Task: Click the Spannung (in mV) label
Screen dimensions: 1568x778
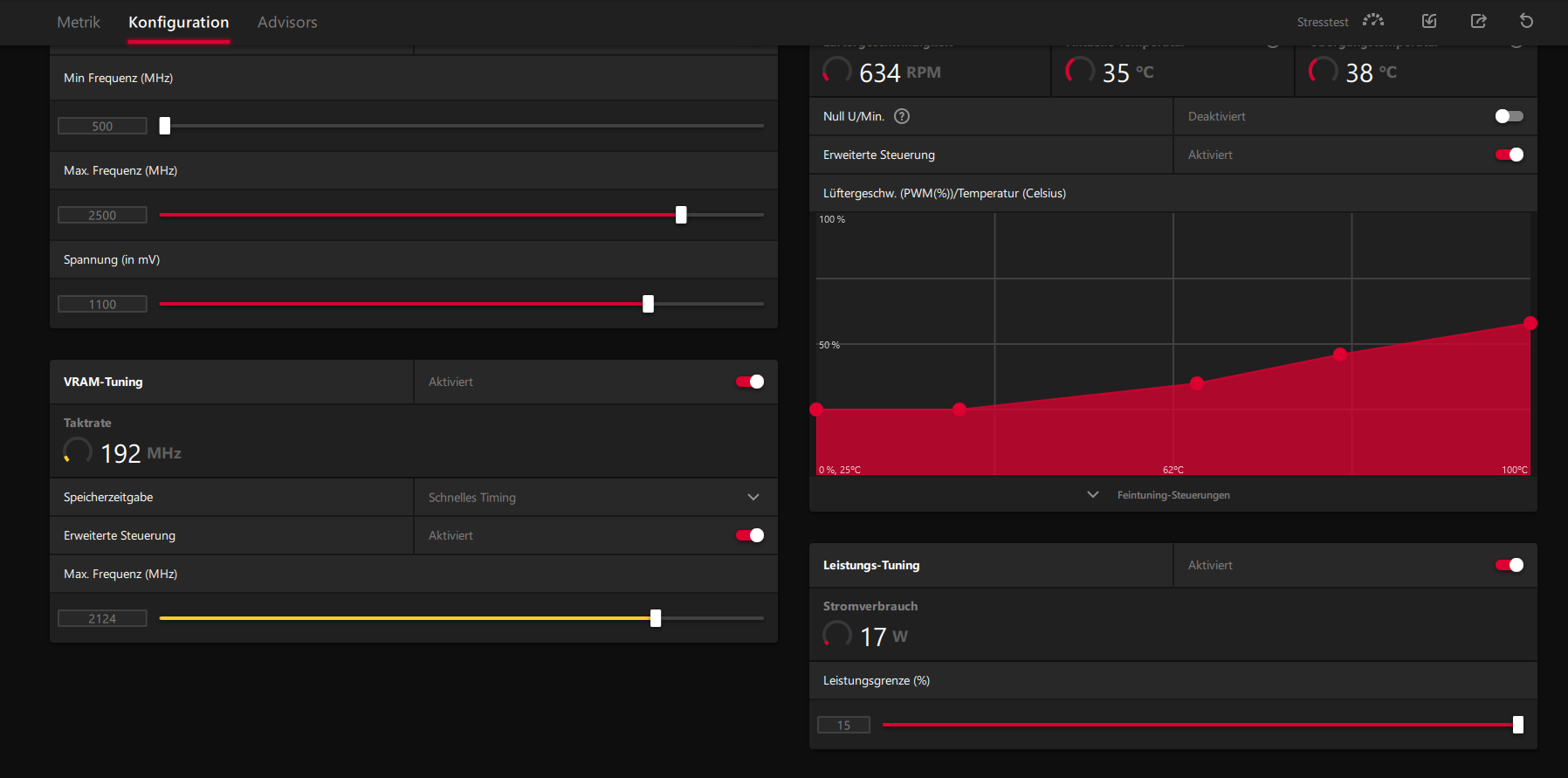Action: [x=112, y=259]
